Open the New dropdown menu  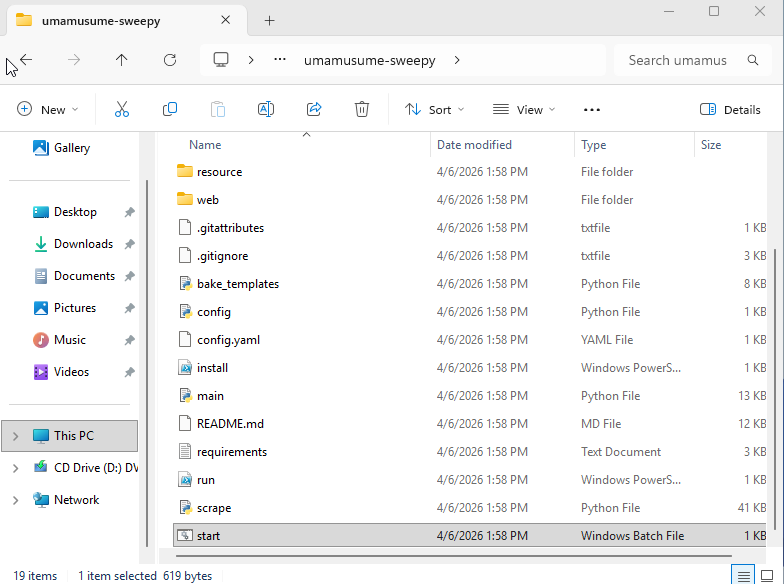tap(48, 110)
